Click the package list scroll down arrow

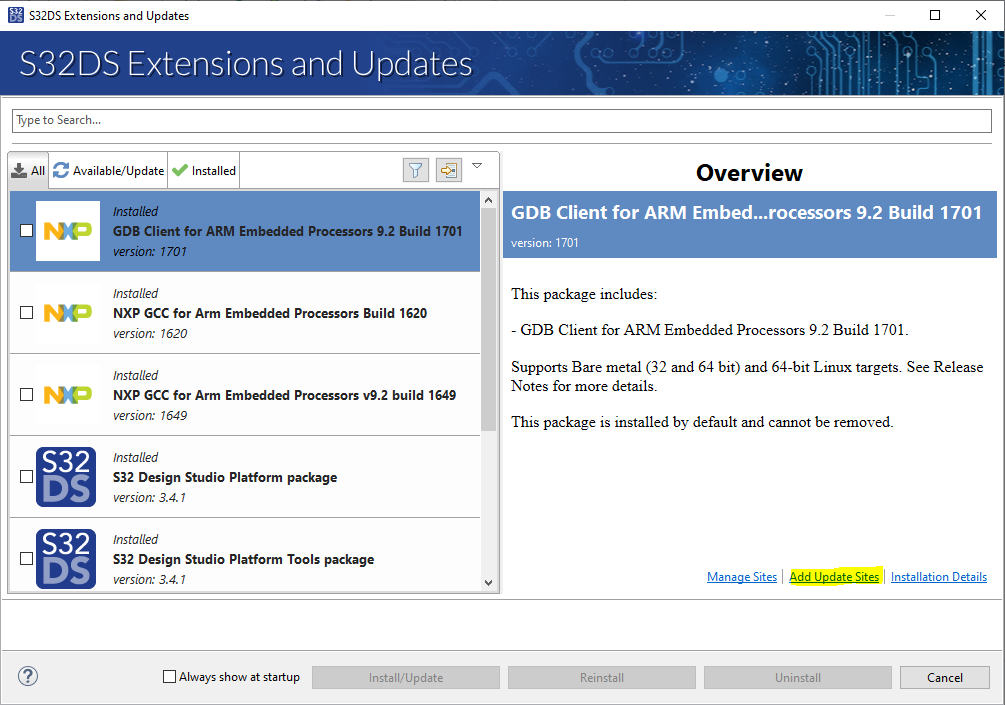(x=489, y=582)
